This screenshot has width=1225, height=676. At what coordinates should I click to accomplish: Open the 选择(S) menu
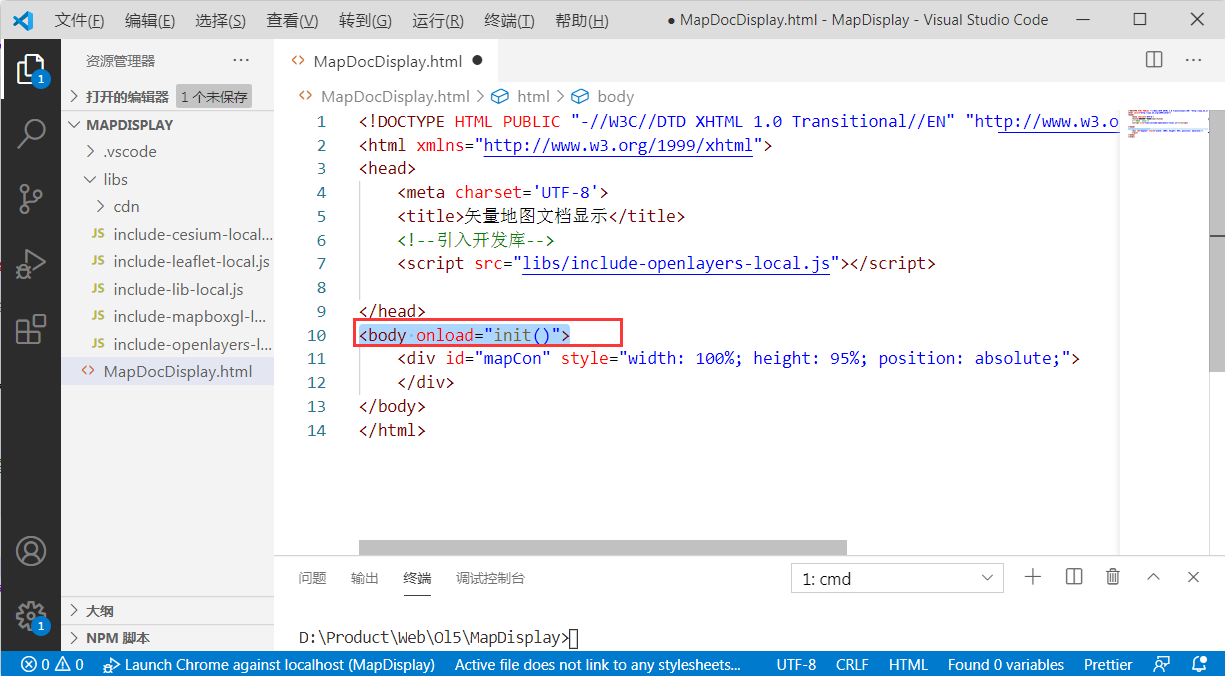coord(221,20)
